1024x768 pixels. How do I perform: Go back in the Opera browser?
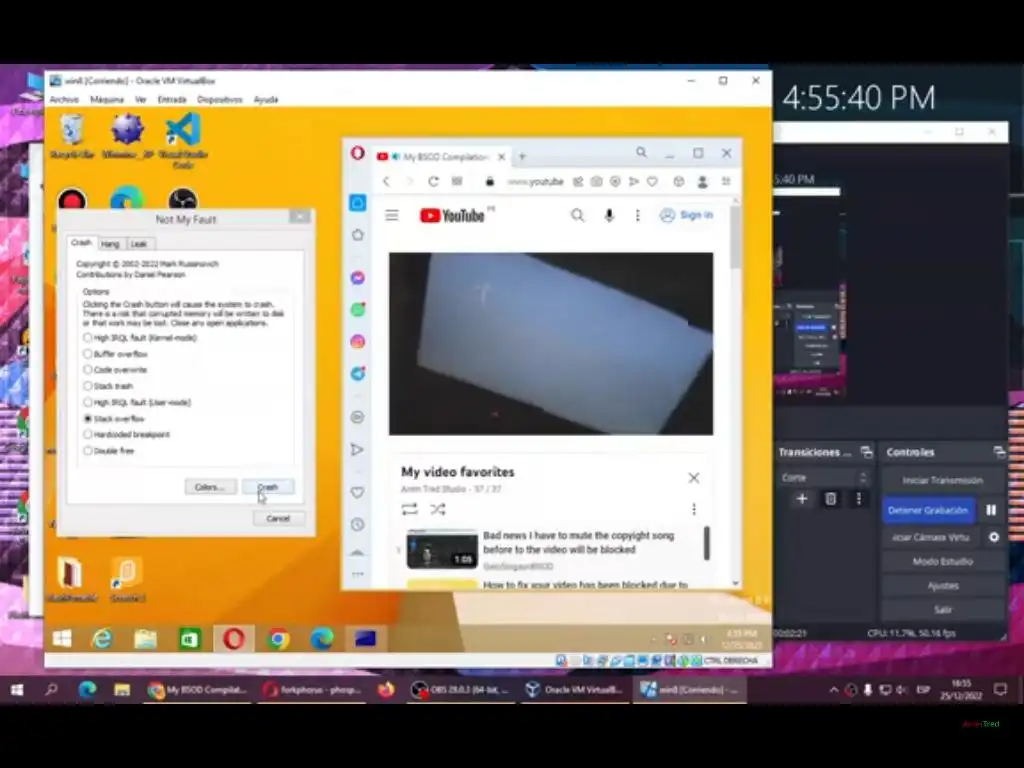pos(386,182)
